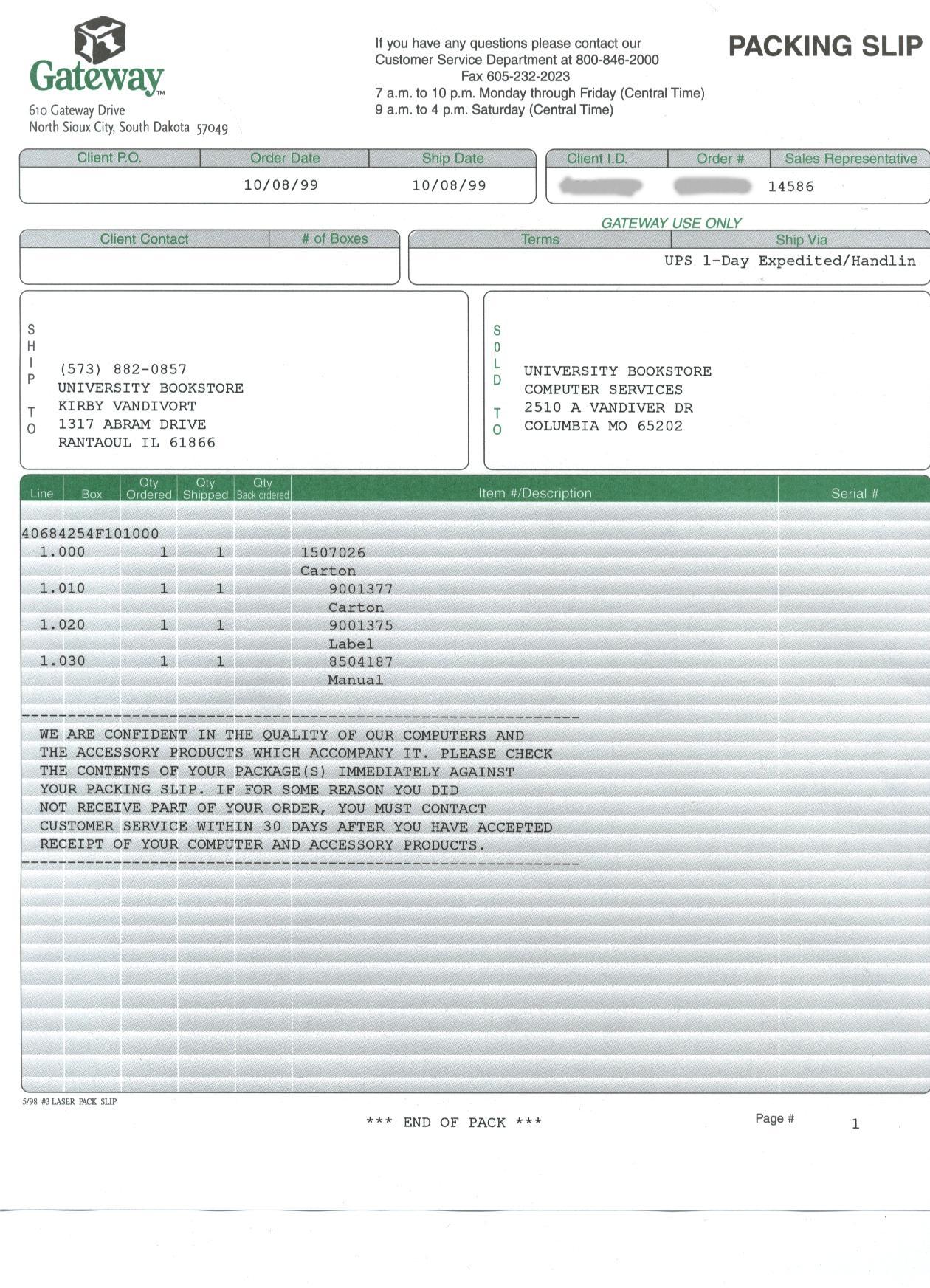Click the 'Label' description

pos(351,644)
